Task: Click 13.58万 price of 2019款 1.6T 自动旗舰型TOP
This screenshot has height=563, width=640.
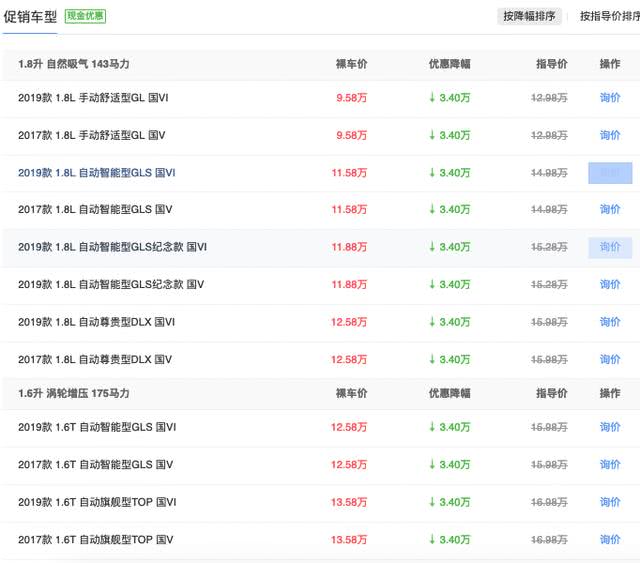Action: pyautogui.click(x=349, y=502)
